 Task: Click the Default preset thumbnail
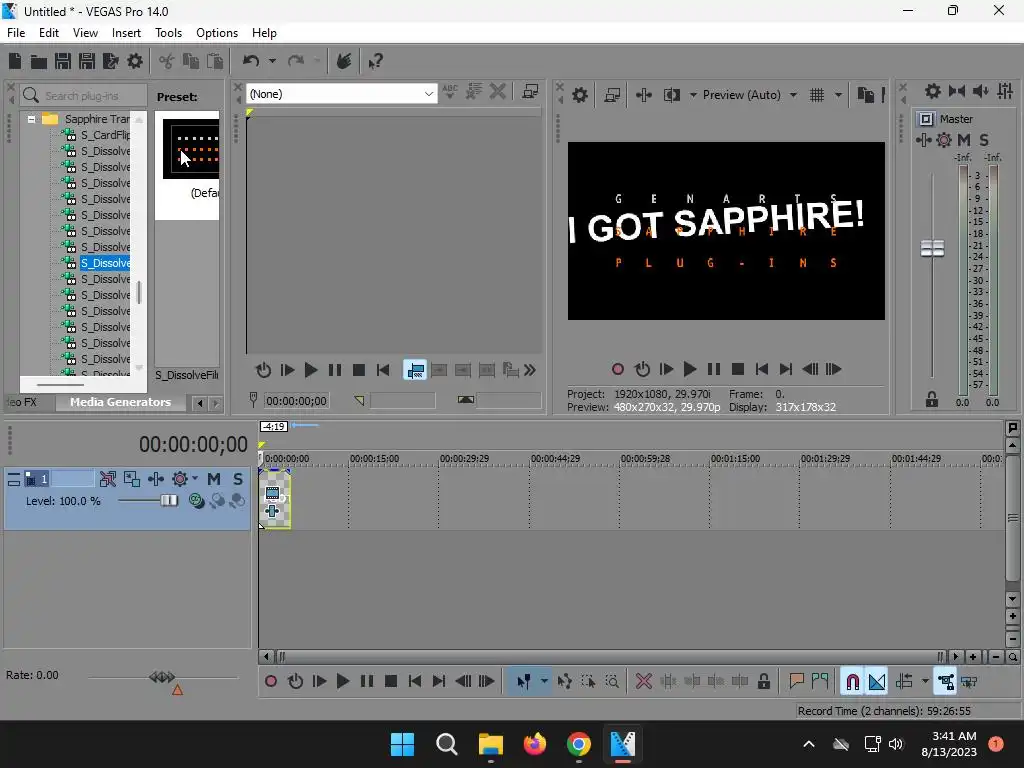click(191, 149)
